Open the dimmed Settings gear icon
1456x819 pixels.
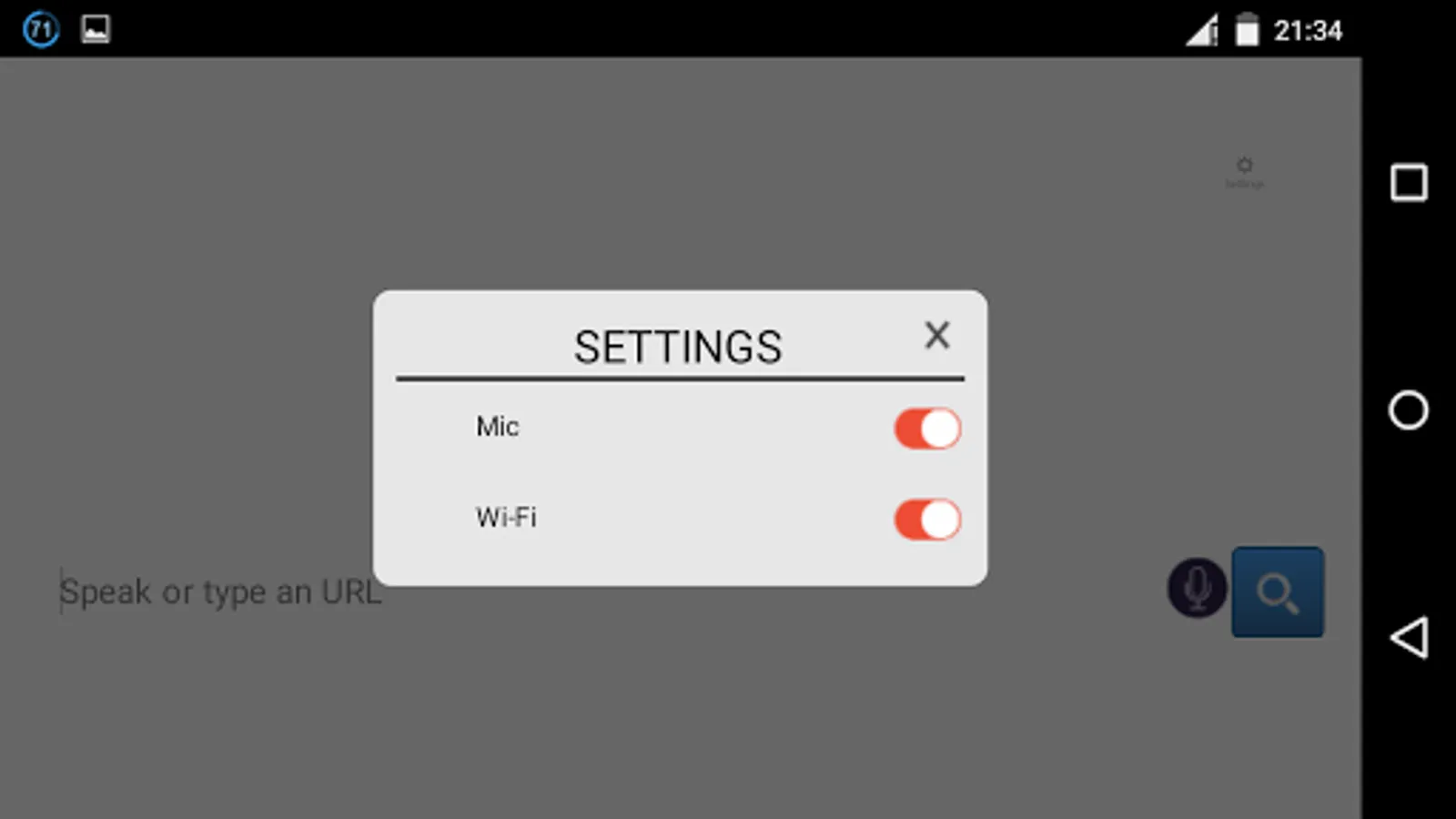[1244, 165]
